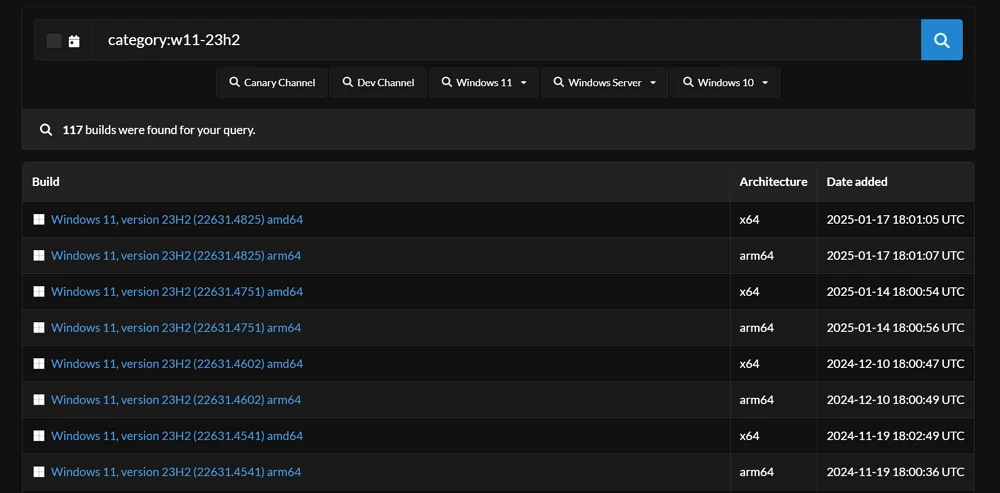This screenshot has width=1000, height=493.
Task: Open the Canary Channel quick search
Action: (272, 82)
